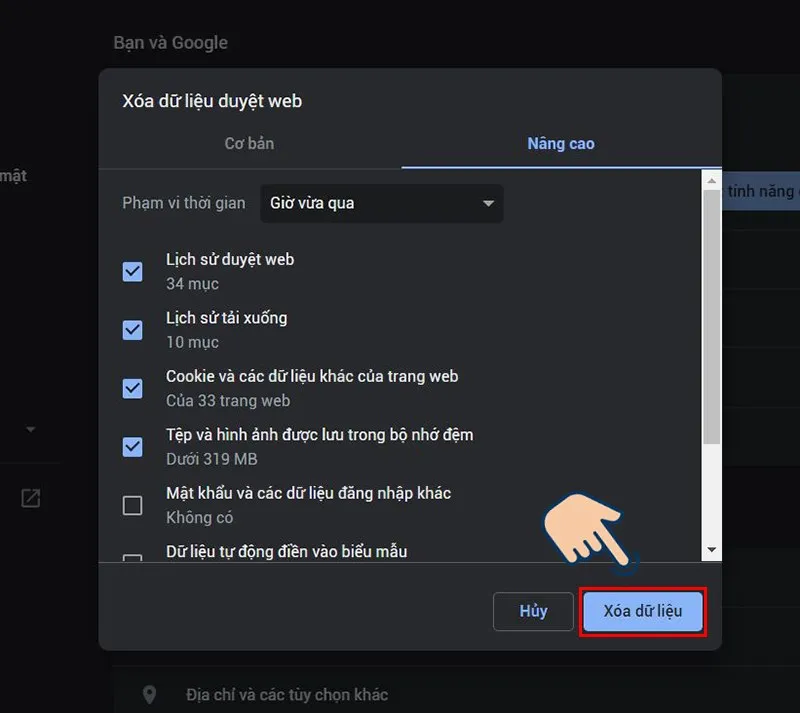
Task: Select the Nâng cao tab
Action: click(561, 143)
